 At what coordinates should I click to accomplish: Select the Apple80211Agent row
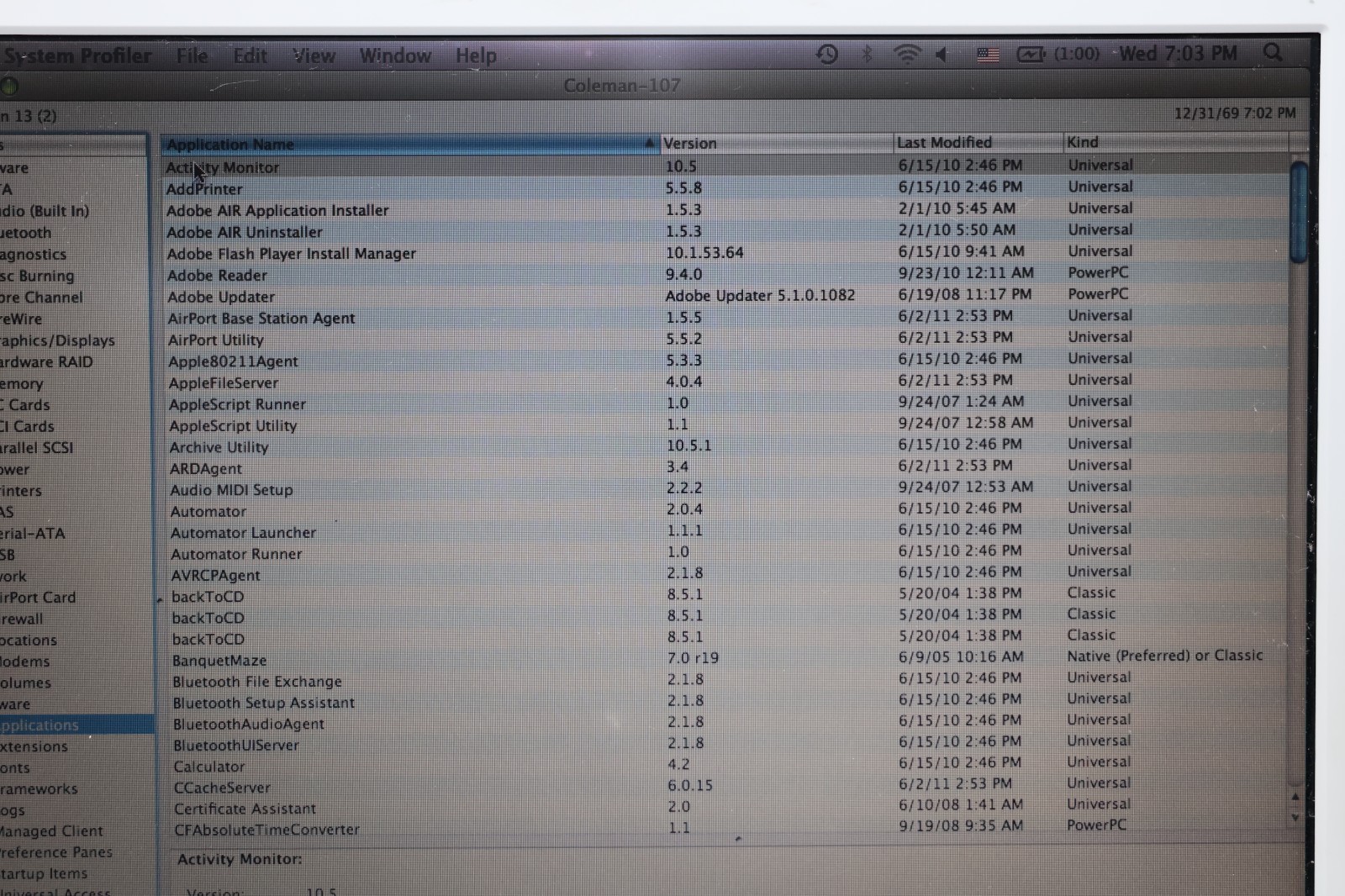click(725, 360)
